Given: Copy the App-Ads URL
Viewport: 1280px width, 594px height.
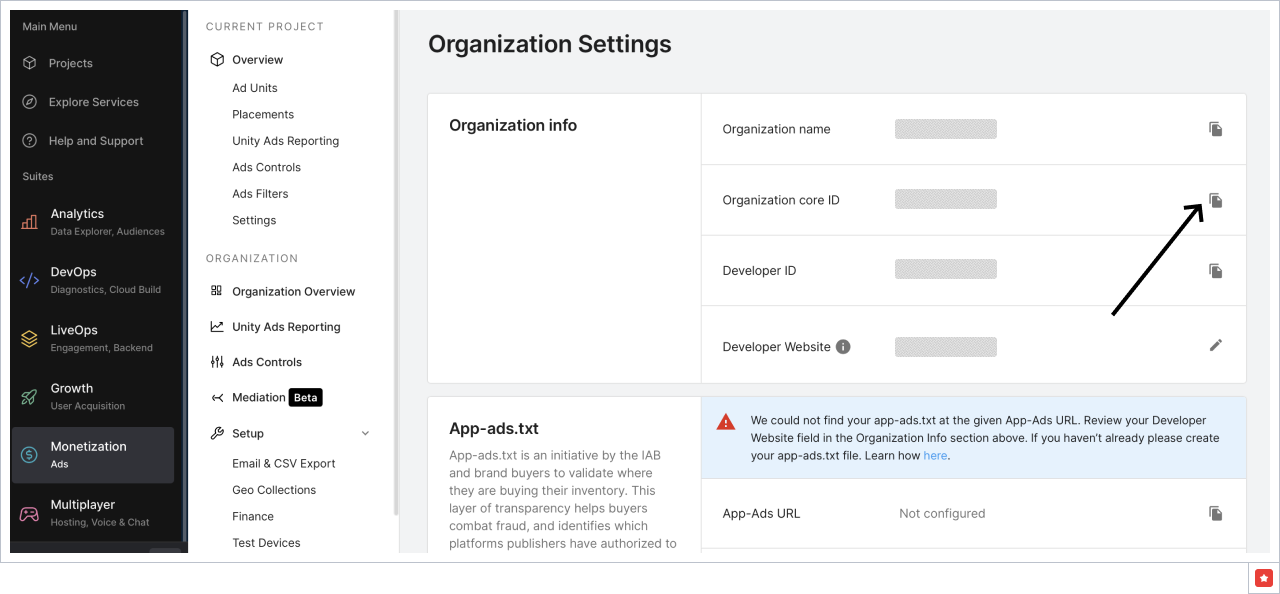Looking at the screenshot, I should 1215,513.
